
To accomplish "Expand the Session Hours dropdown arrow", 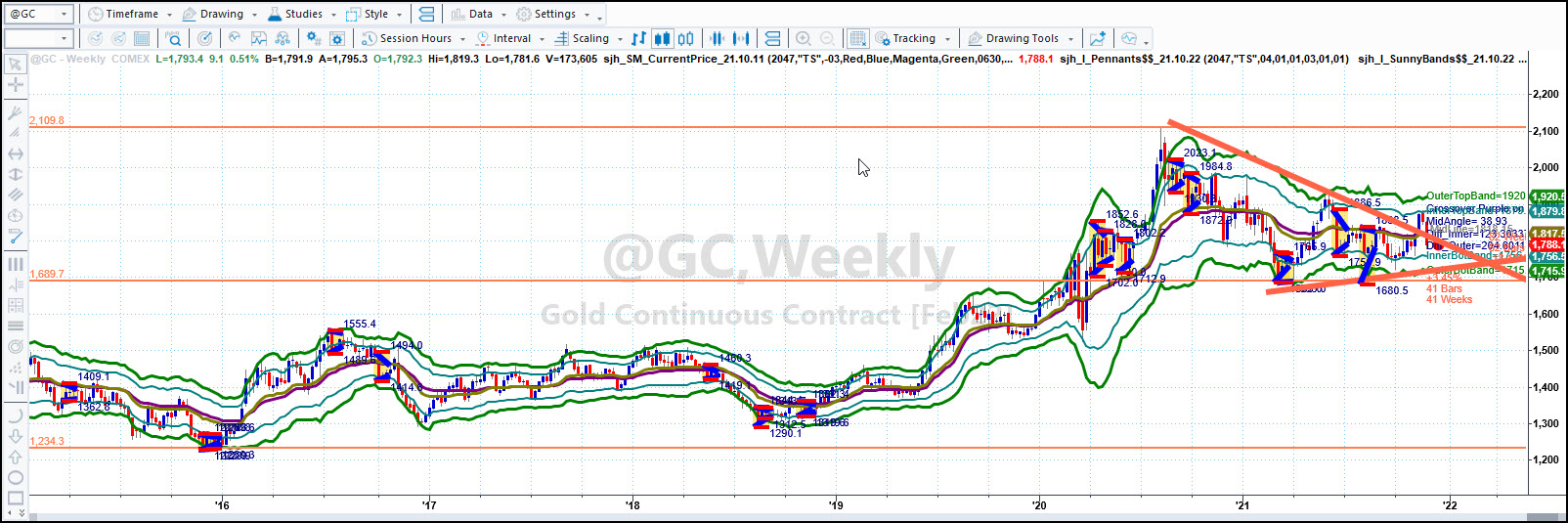I will click(x=462, y=39).
